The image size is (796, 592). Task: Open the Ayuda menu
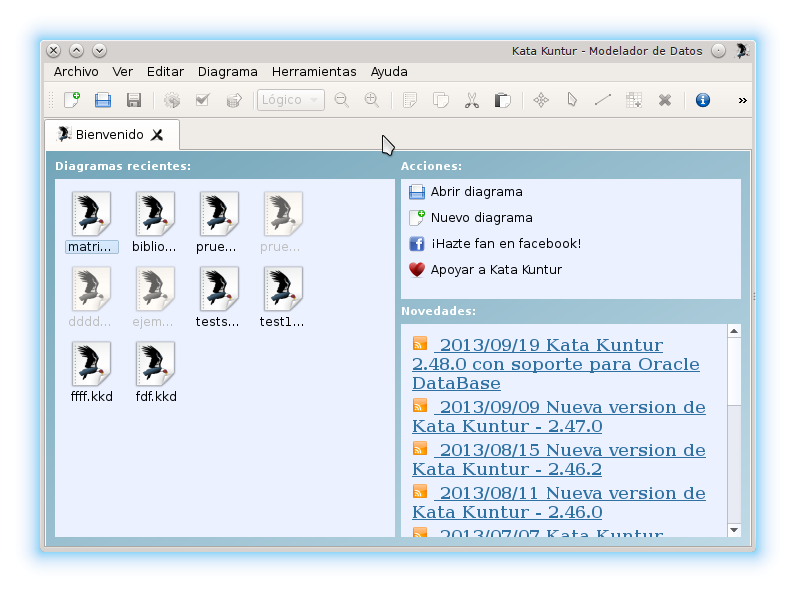(389, 72)
